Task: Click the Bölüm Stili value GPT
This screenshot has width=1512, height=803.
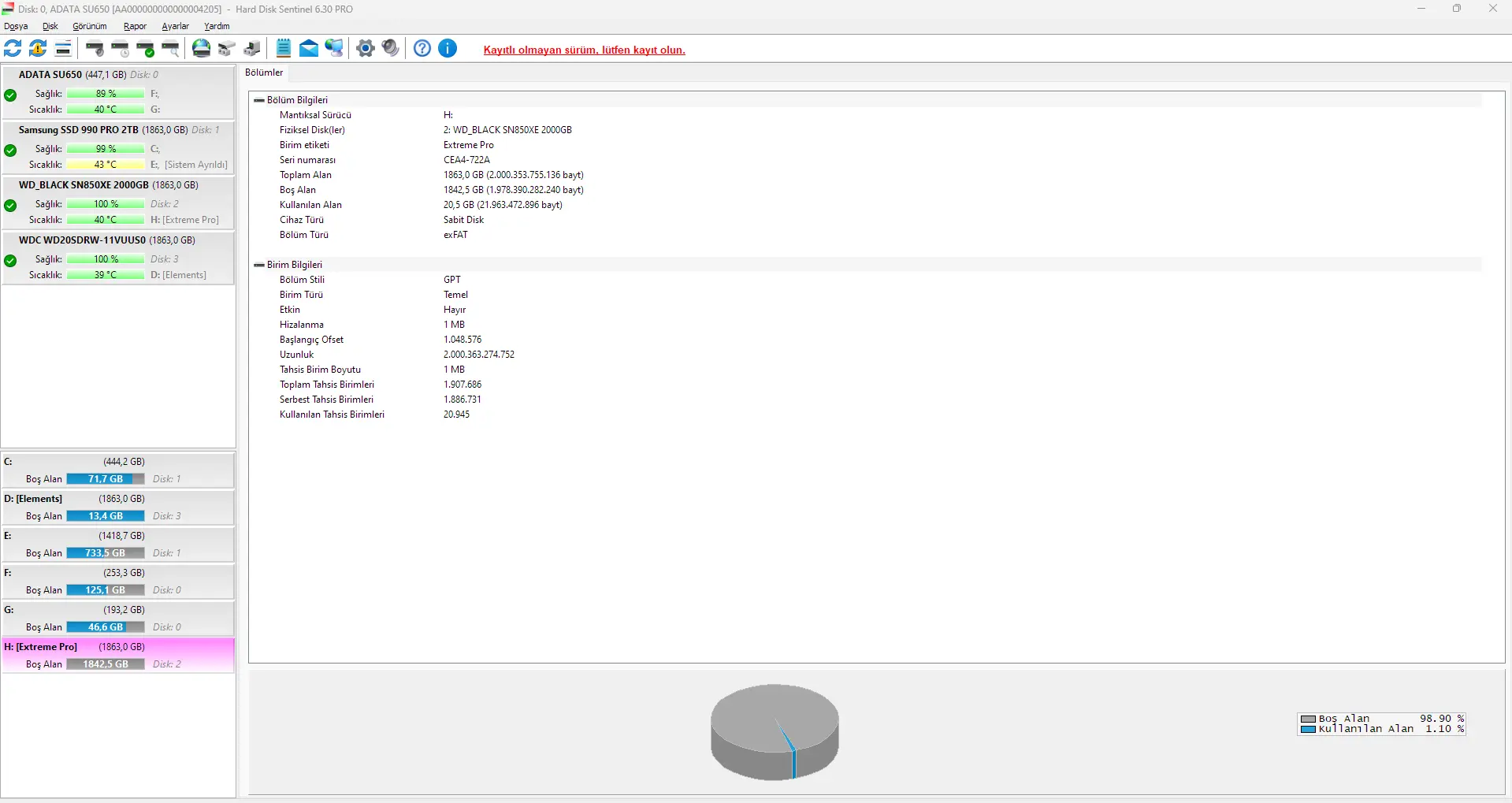Action: tap(452, 280)
